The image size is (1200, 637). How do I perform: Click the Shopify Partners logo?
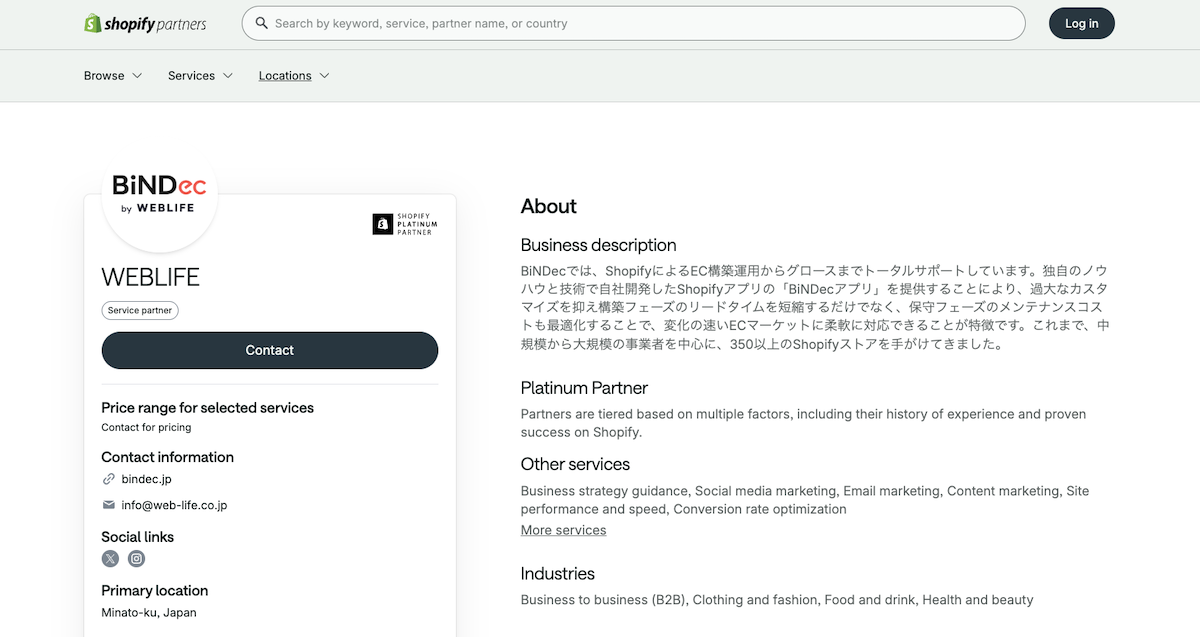[x=145, y=23]
